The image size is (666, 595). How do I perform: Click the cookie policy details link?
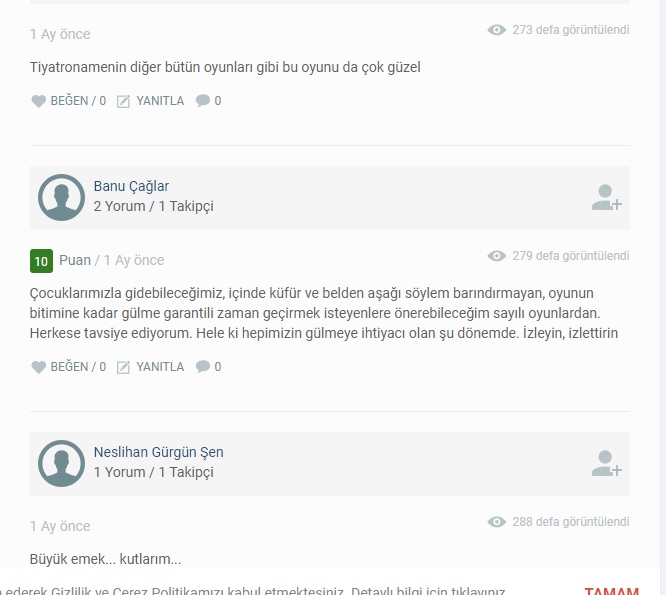click(x=428, y=591)
